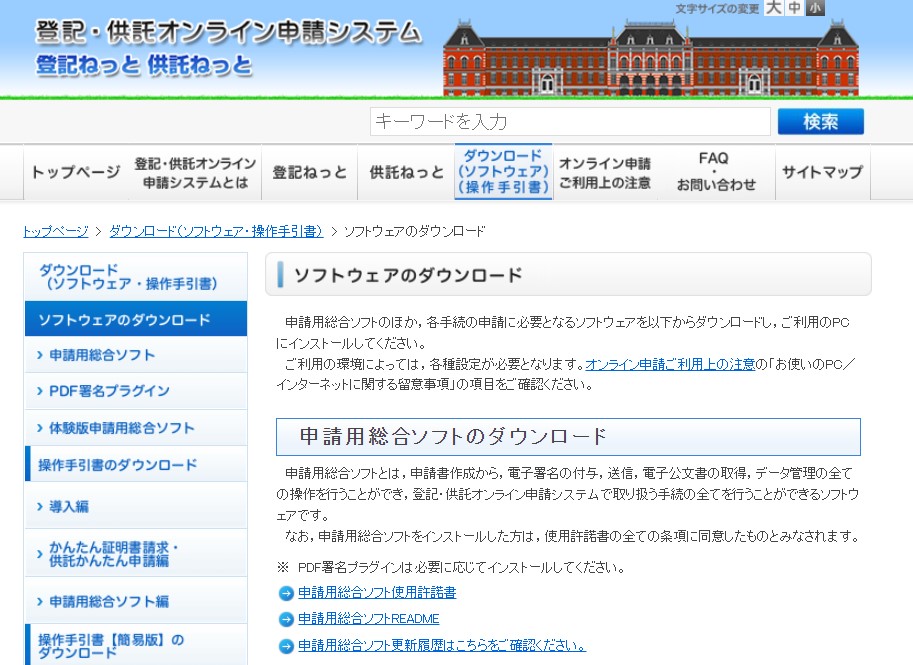Image resolution: width=913 pixels, height=665 pixels.
Task: Click the arrow icon beside 申請用総合ソフトREADME
Action: coord(286,619)
